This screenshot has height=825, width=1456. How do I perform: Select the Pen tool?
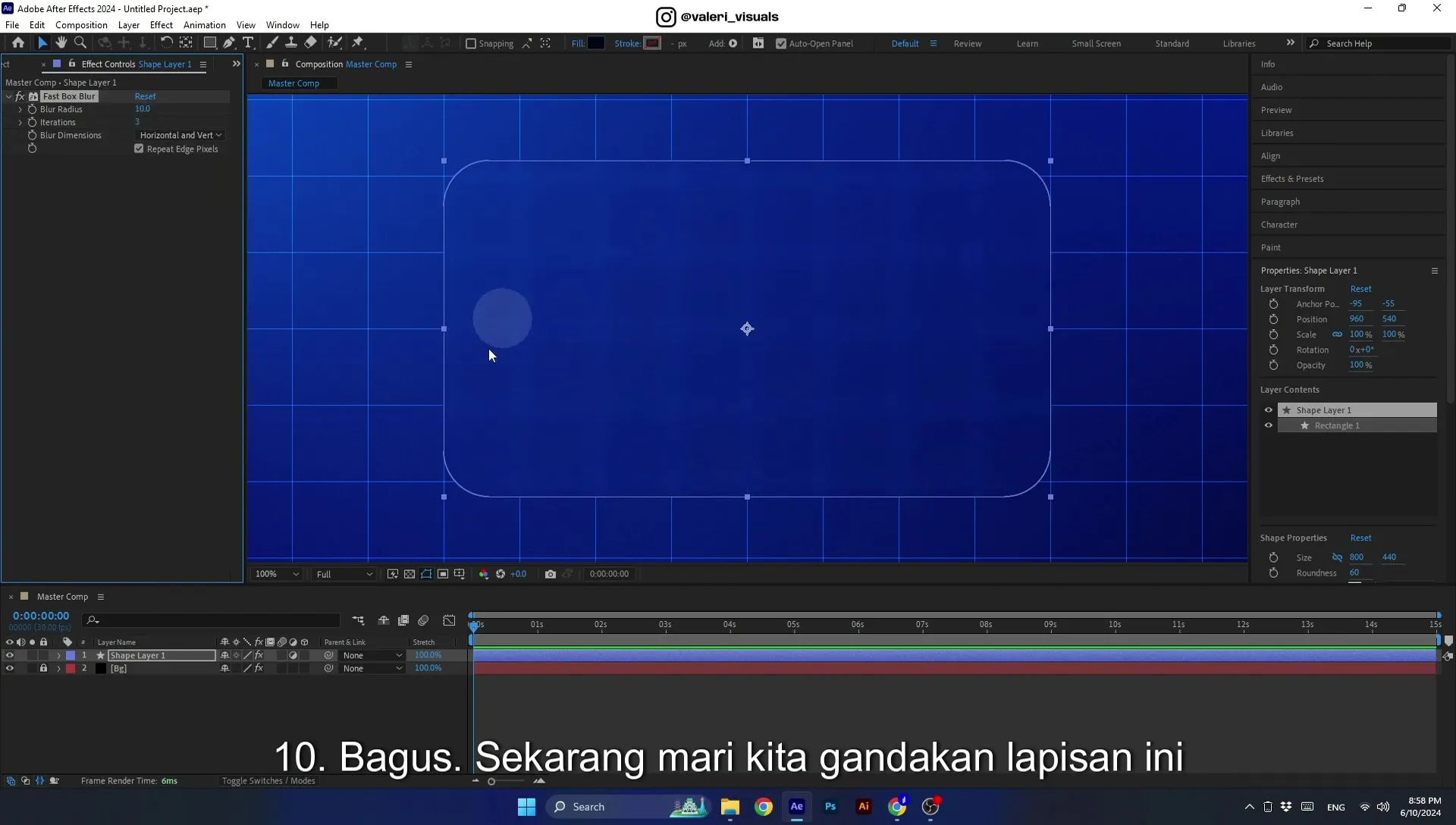tap(229, 43)
